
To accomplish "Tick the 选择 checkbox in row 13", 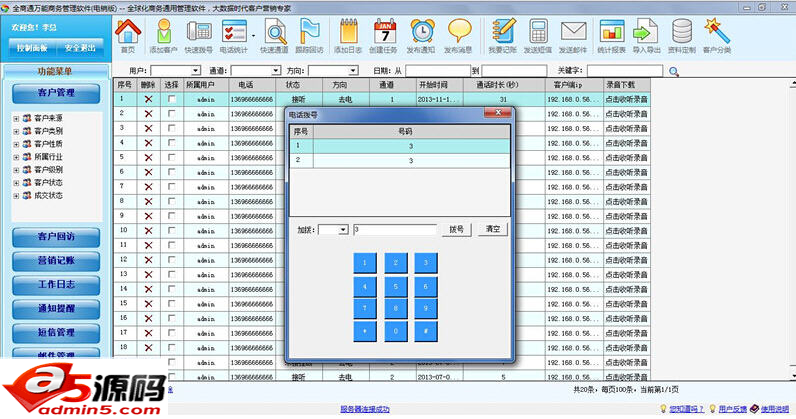I will click(172, 275).
